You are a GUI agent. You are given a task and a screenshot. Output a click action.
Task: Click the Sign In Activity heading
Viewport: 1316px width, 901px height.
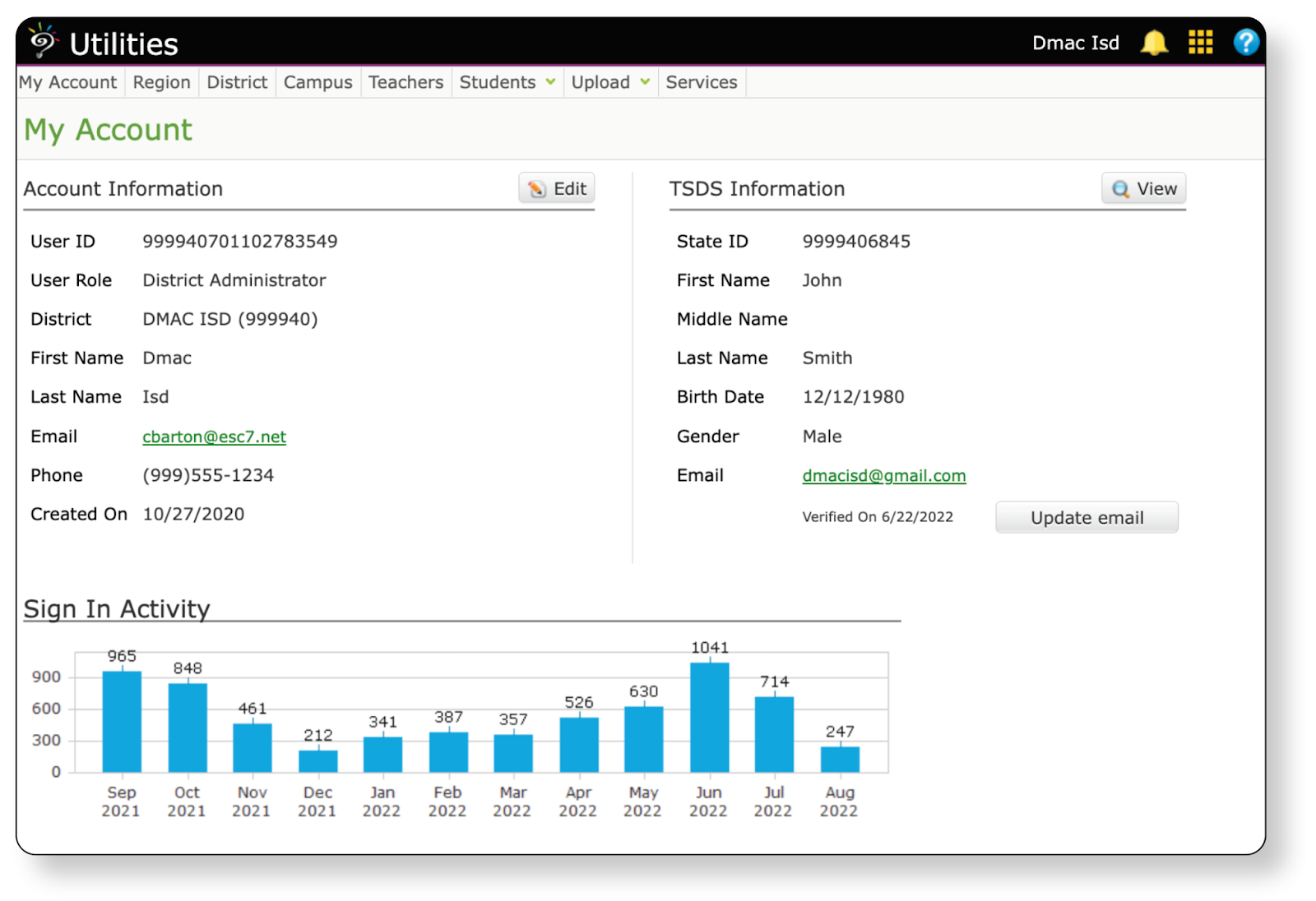[x=117, y=608]
